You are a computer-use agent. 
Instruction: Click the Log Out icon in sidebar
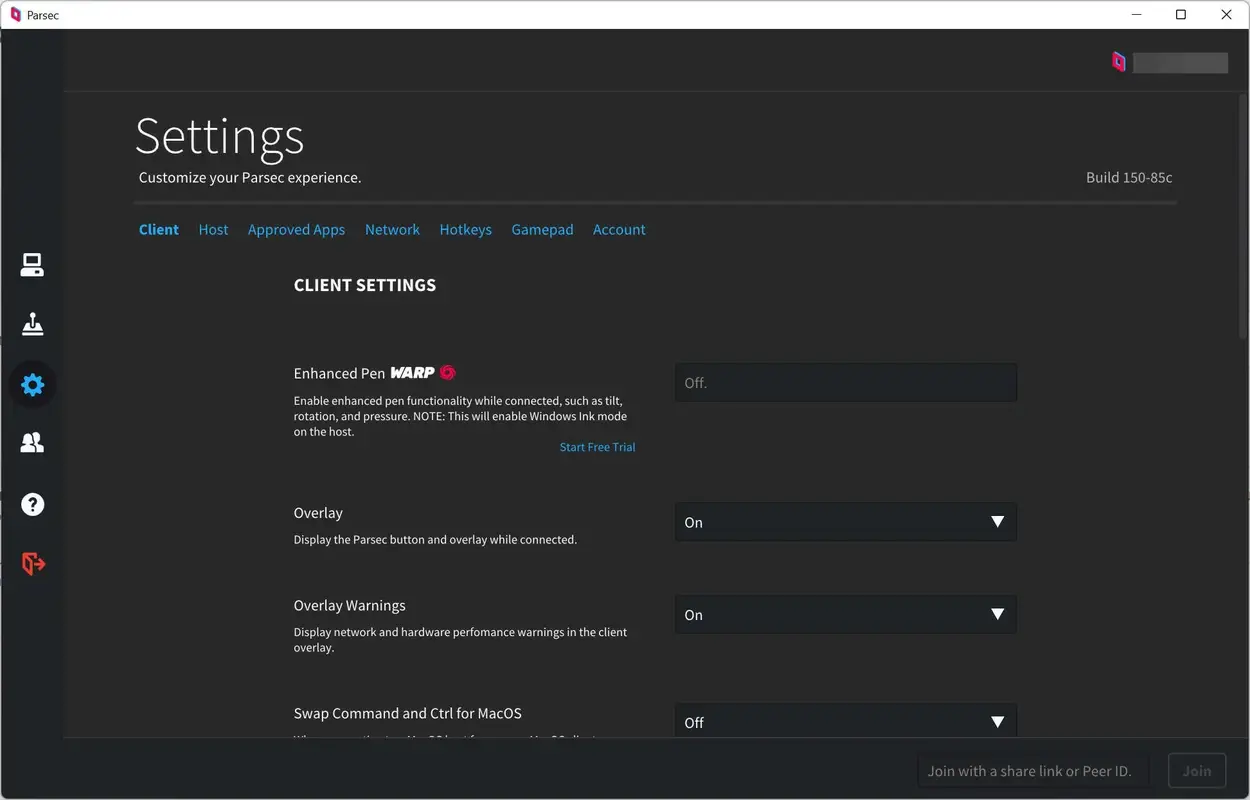(x=32, y=563)
